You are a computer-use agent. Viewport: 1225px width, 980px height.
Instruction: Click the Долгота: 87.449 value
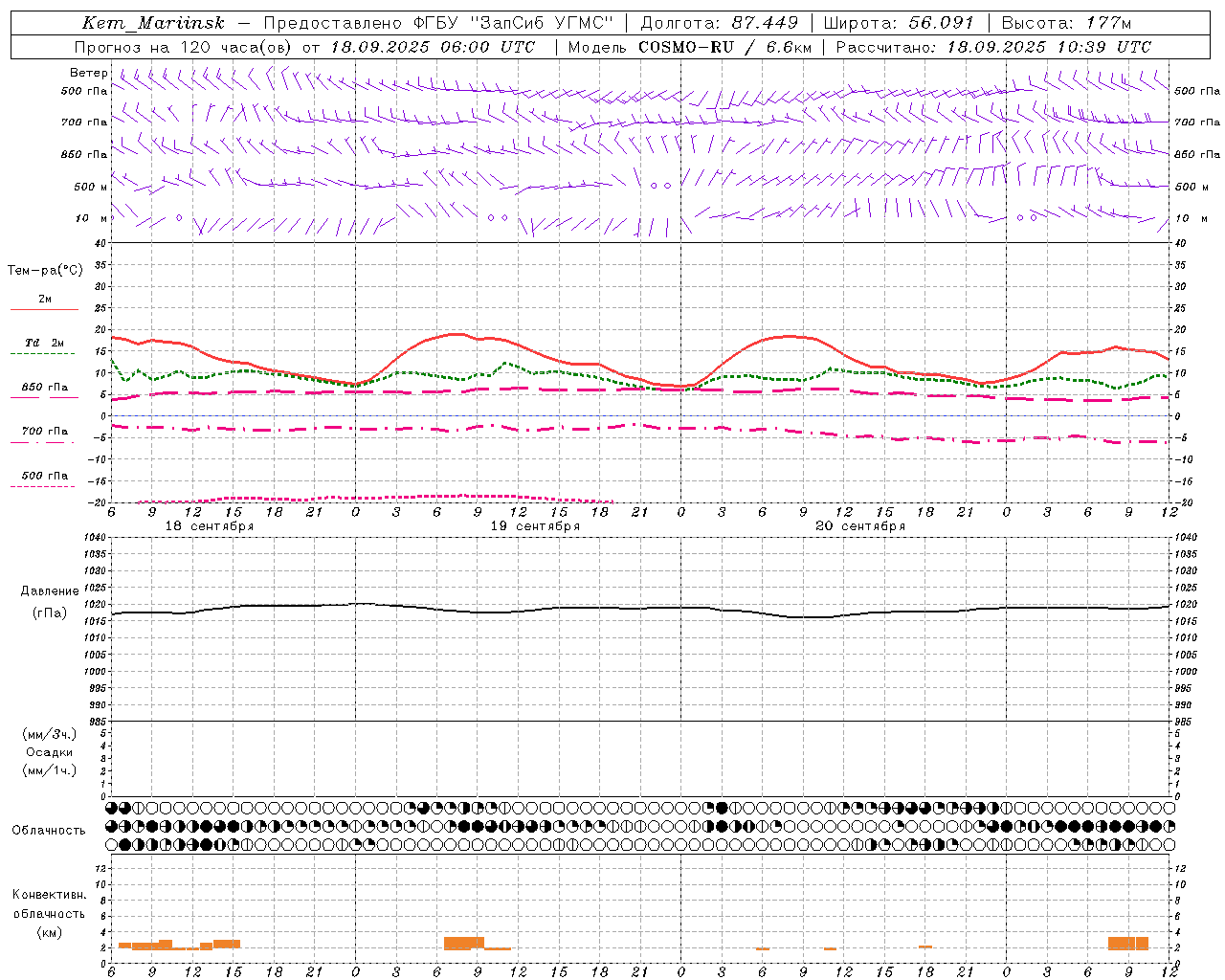coord(720,23)
